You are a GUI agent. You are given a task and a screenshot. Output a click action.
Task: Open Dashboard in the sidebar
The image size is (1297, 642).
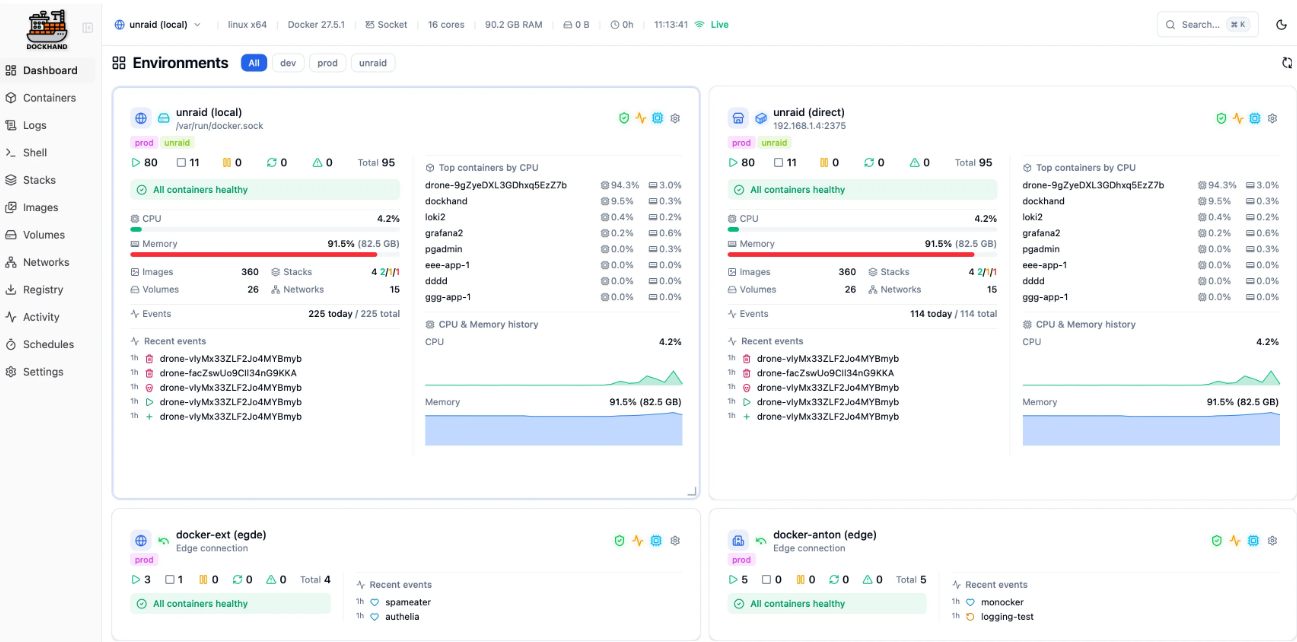point(48,70)
